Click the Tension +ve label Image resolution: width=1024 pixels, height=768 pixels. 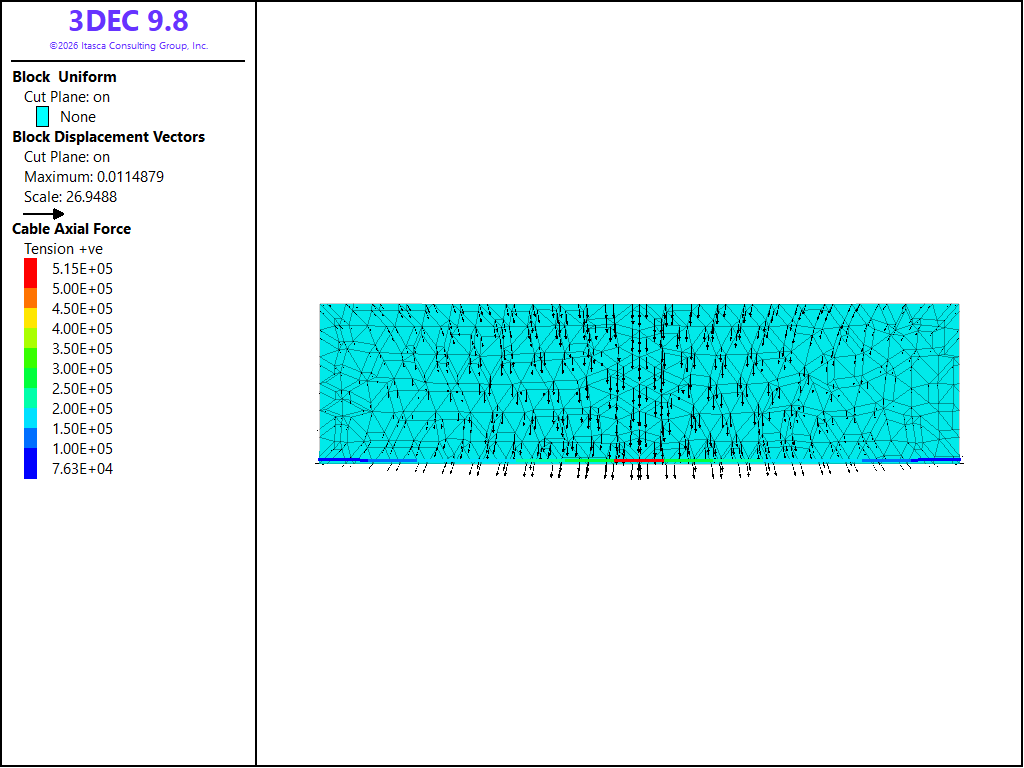pyautogui.click(x=63, y=249)
